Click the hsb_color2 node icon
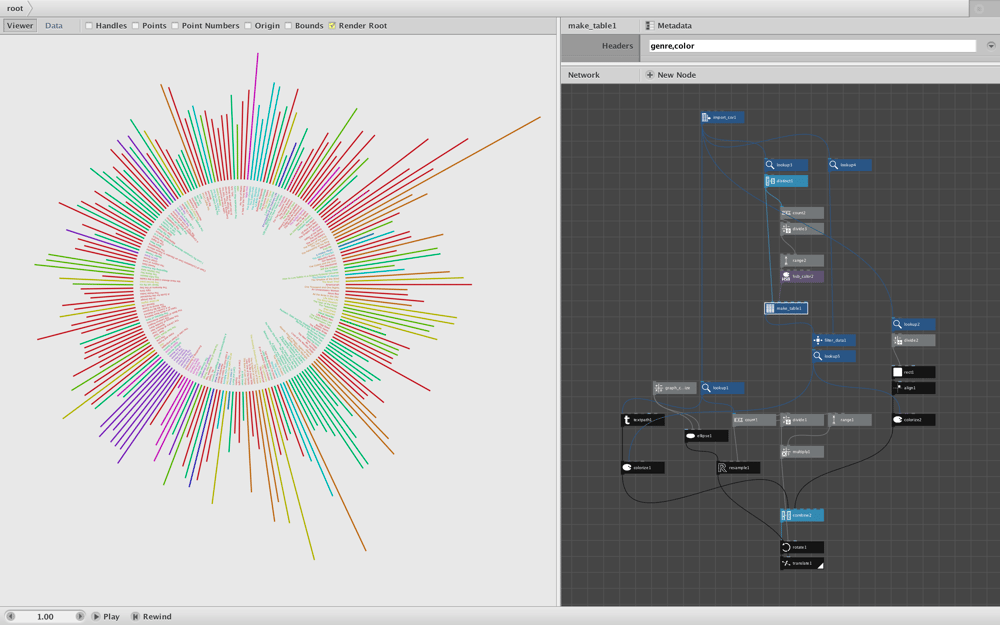The image size is (1000, 625). click(786, 276)
